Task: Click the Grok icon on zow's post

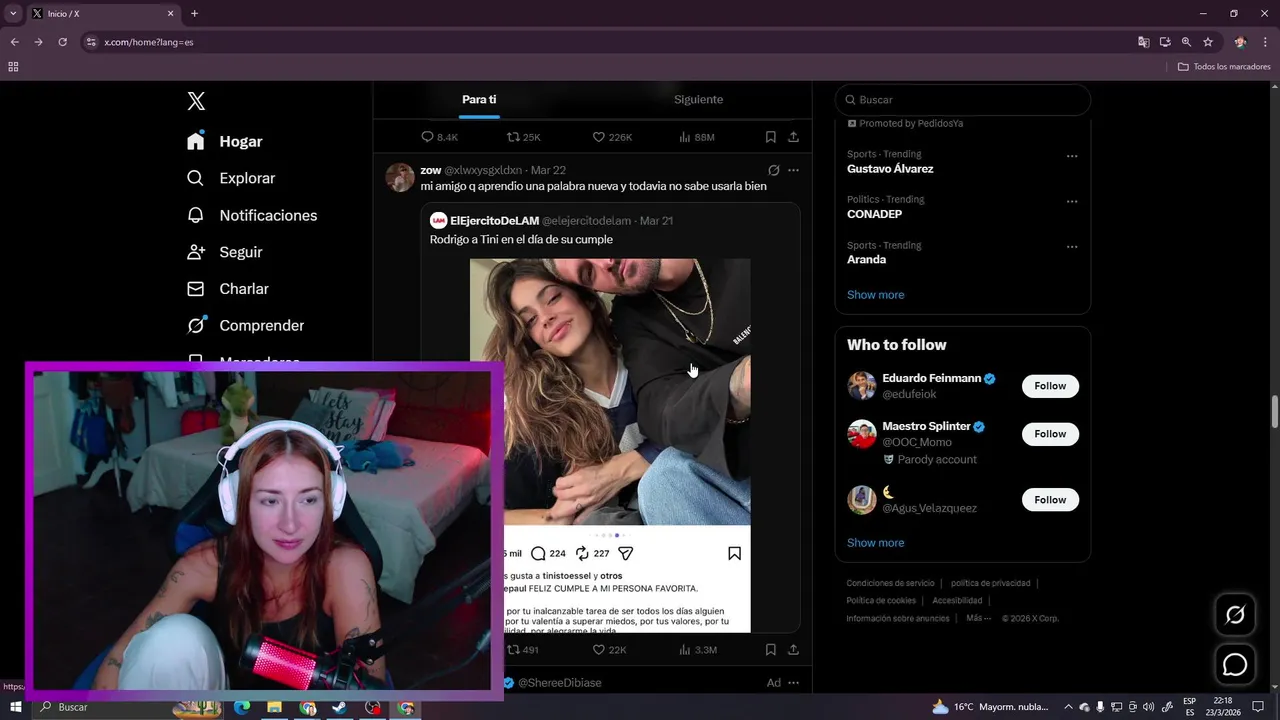Action: click(773, 170)
